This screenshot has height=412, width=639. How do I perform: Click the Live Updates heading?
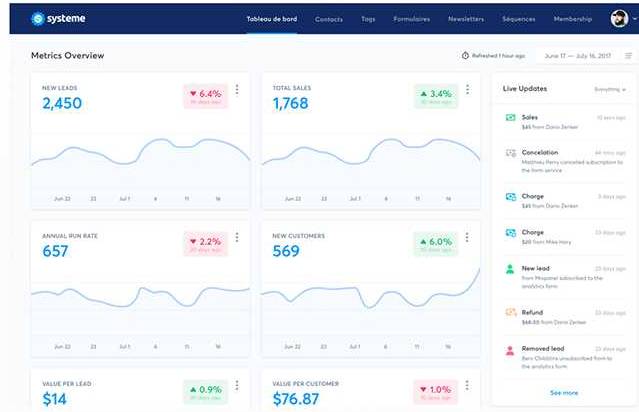pyautogui.click(x=525, y=89)
